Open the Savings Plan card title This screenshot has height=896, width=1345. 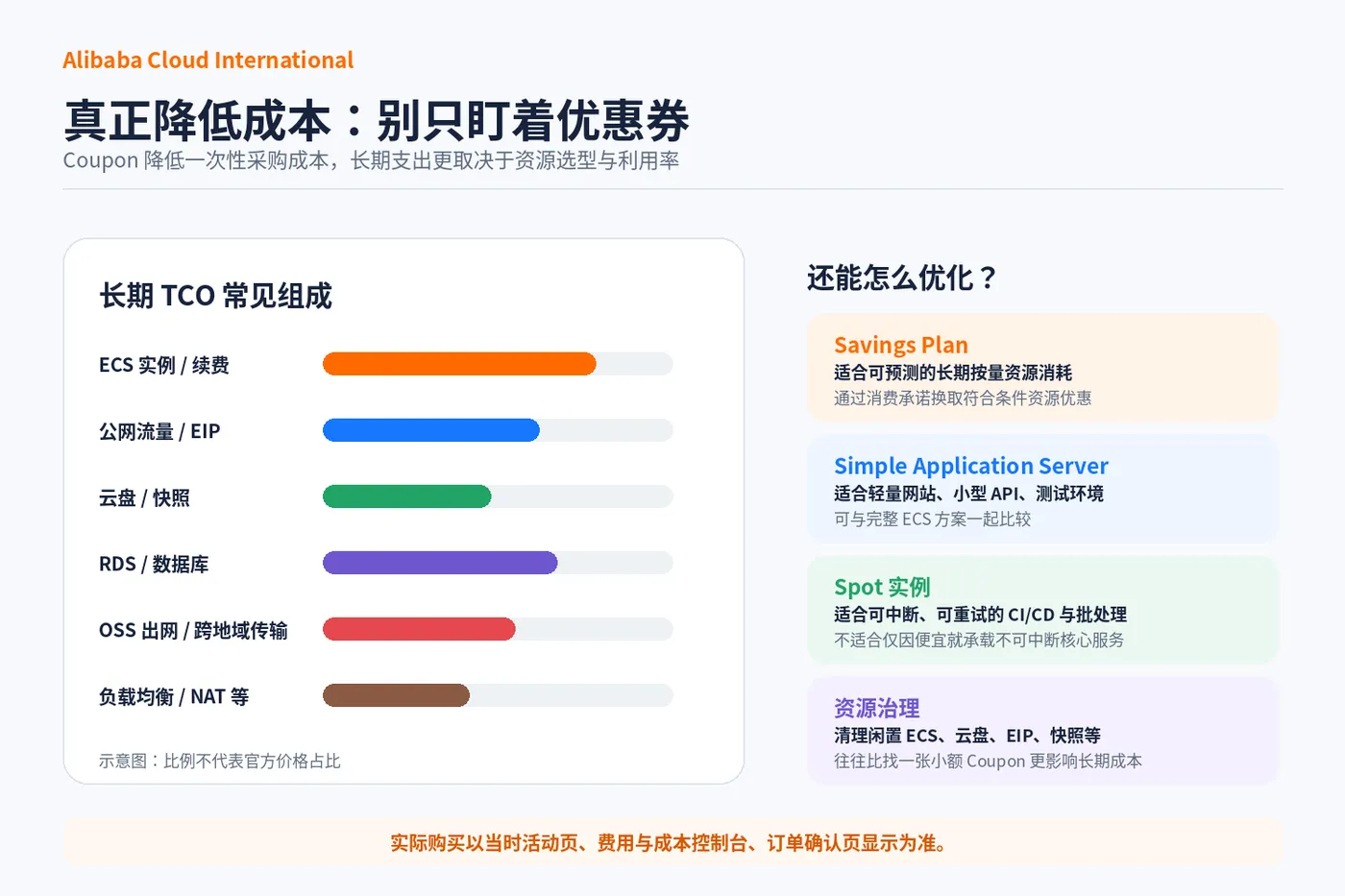click(x=901, y=345)
